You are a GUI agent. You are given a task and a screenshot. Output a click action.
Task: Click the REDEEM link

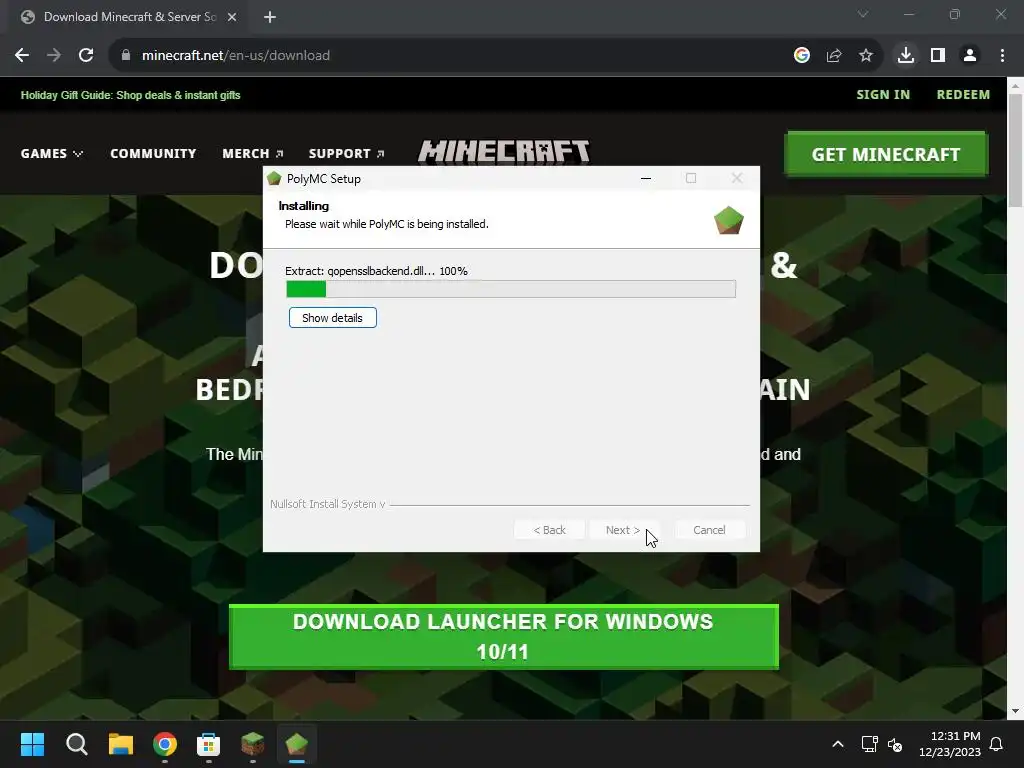coord(963,95)
